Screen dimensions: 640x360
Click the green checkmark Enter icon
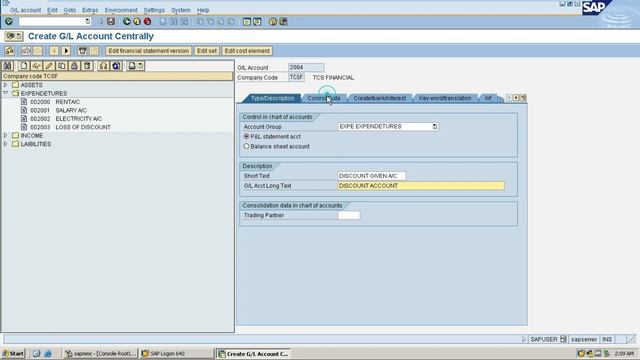pyautogui.click(x=9, y=21)
